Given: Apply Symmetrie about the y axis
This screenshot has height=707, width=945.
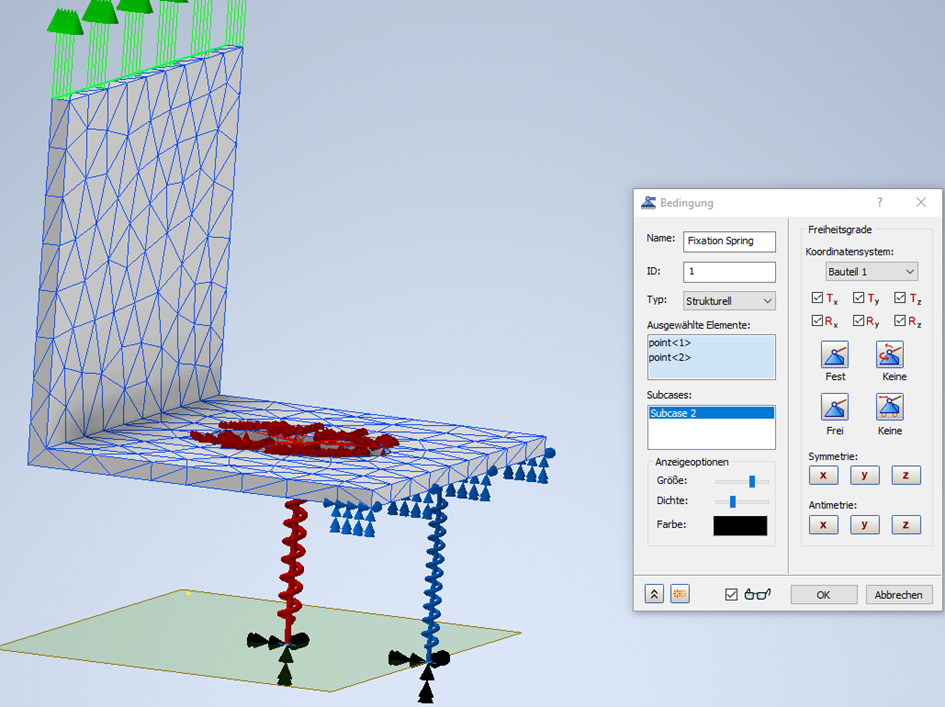Looking at the screenshot, I should [x=864, y=475].
